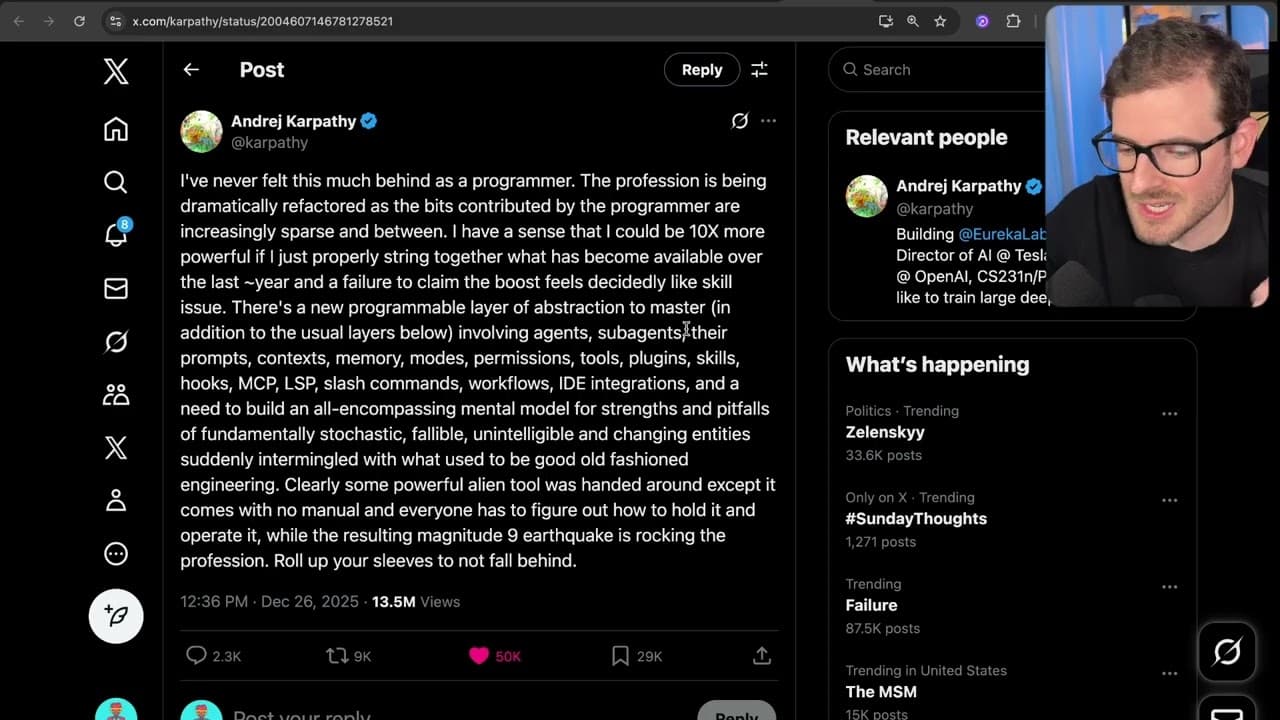The width and height of the screenshot is (1280, 720).
Task: Go back with the Post back arrow
Action: pyautogui.click(x=191, y=70)
